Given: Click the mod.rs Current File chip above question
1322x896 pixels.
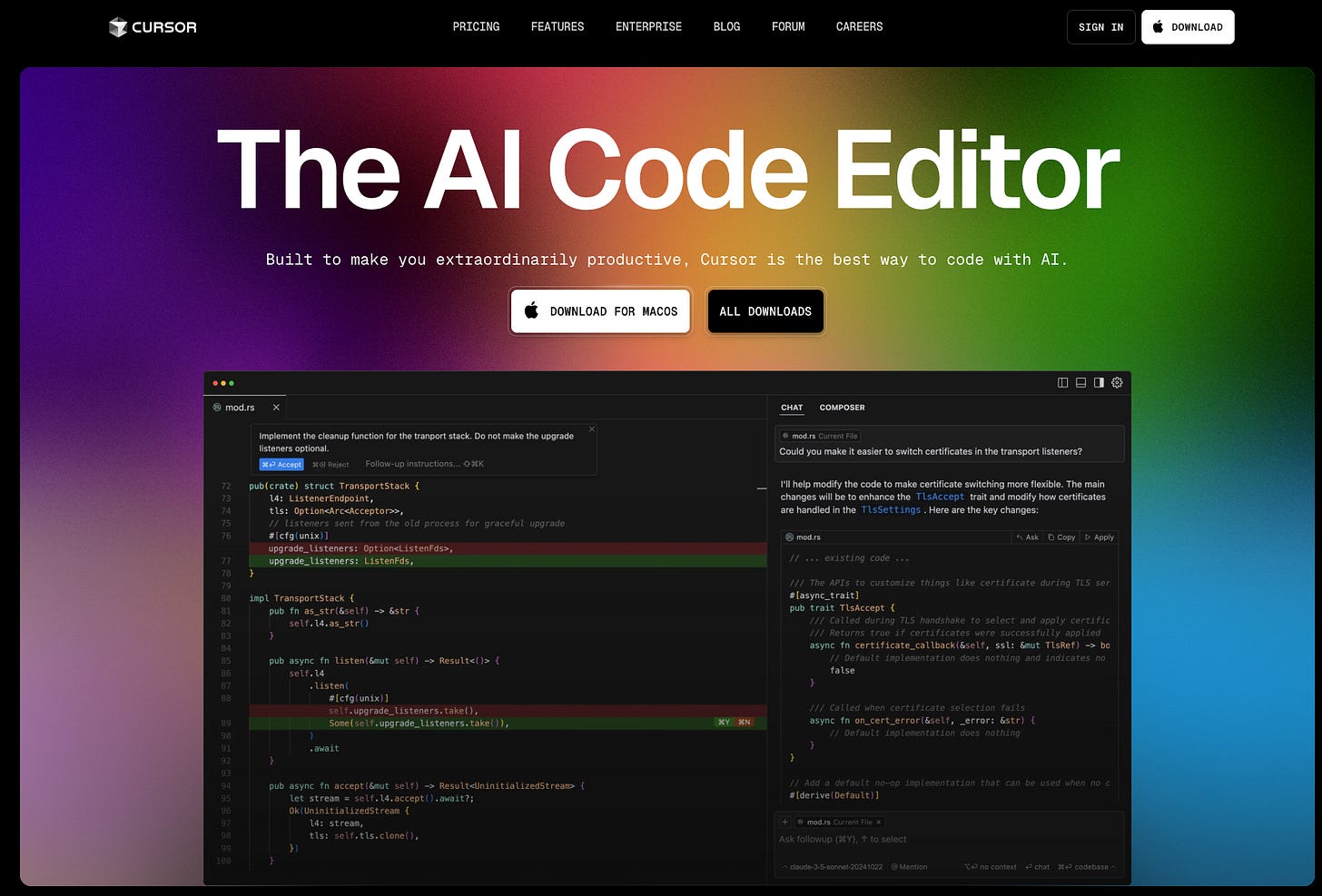Looking at the screenshot, I should [820, 436].
